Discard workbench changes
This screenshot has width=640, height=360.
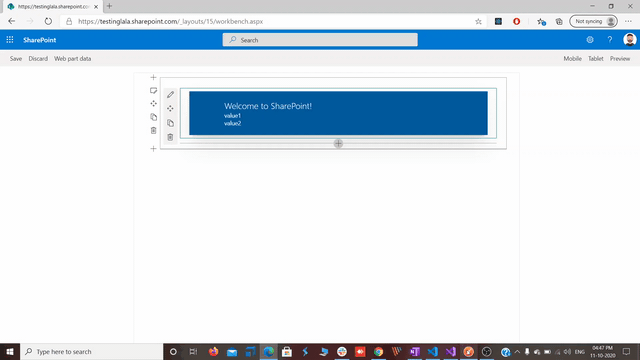click(x=38, y=59)
